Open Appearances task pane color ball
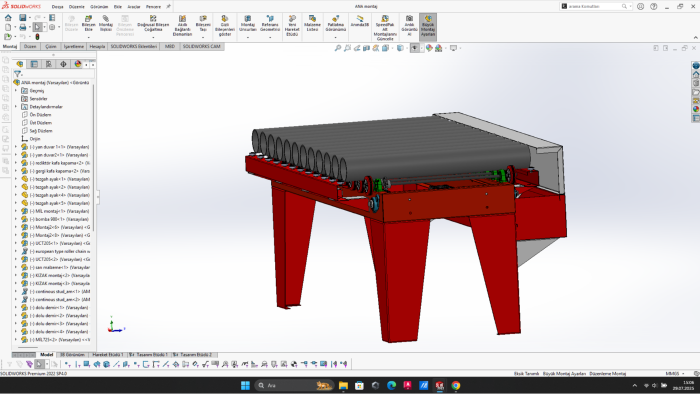Image resolution: width=700 pixels, height=394 pixels. 696,109
